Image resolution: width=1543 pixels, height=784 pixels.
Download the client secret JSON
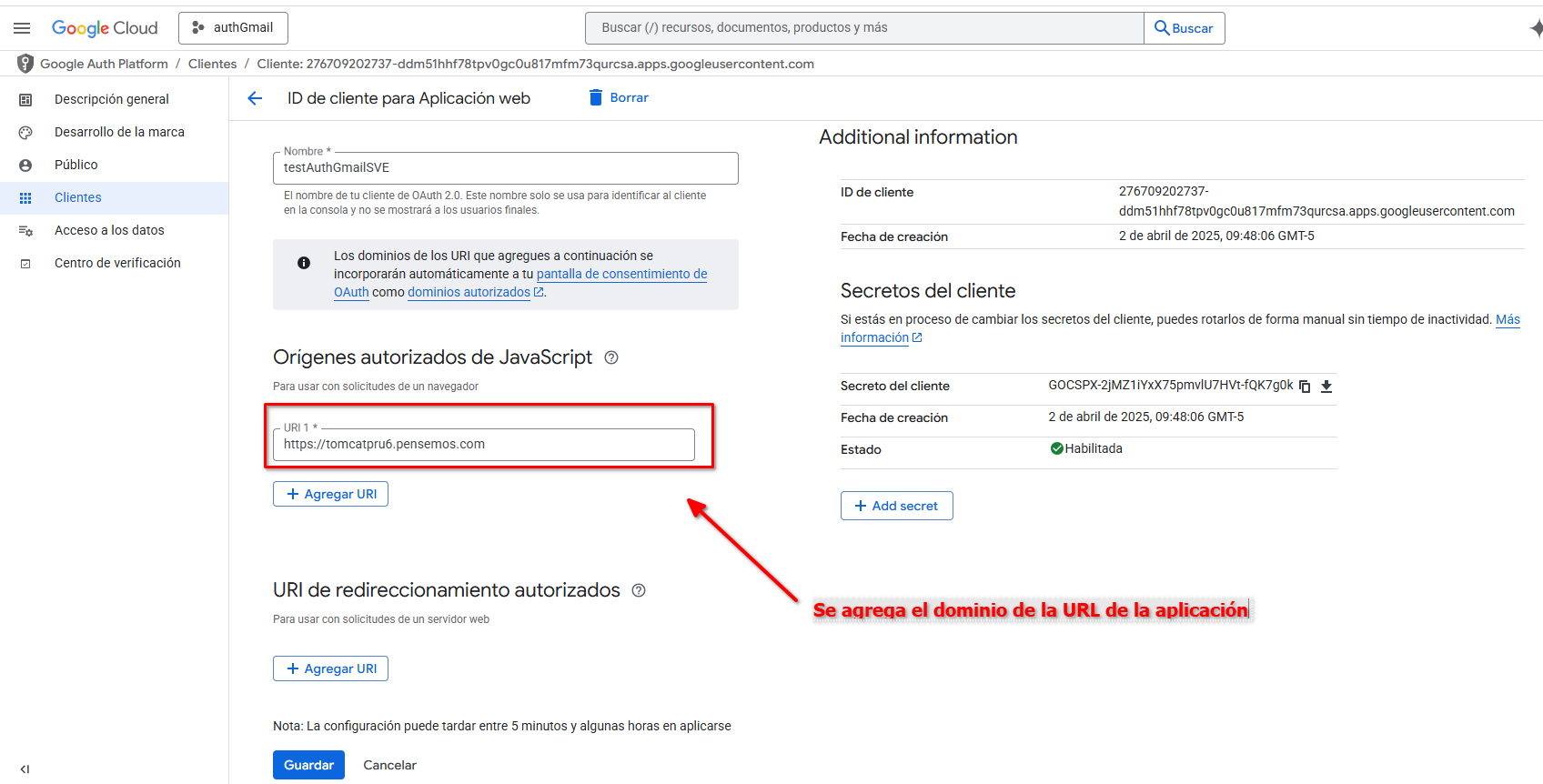[1326, 387]
